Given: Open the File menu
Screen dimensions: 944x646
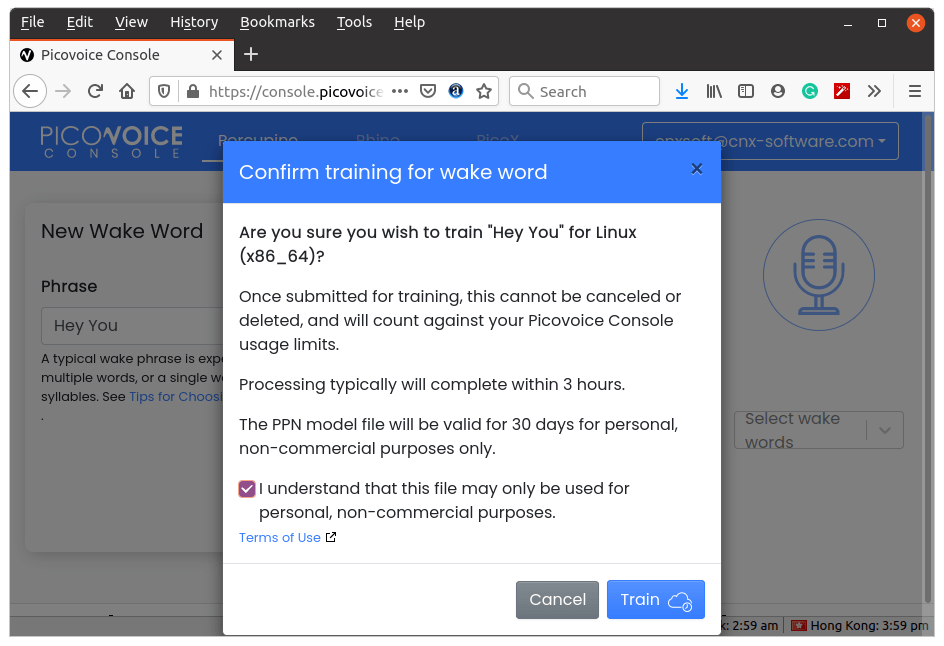Looking at the screenshot, I should tap(33, 22).
